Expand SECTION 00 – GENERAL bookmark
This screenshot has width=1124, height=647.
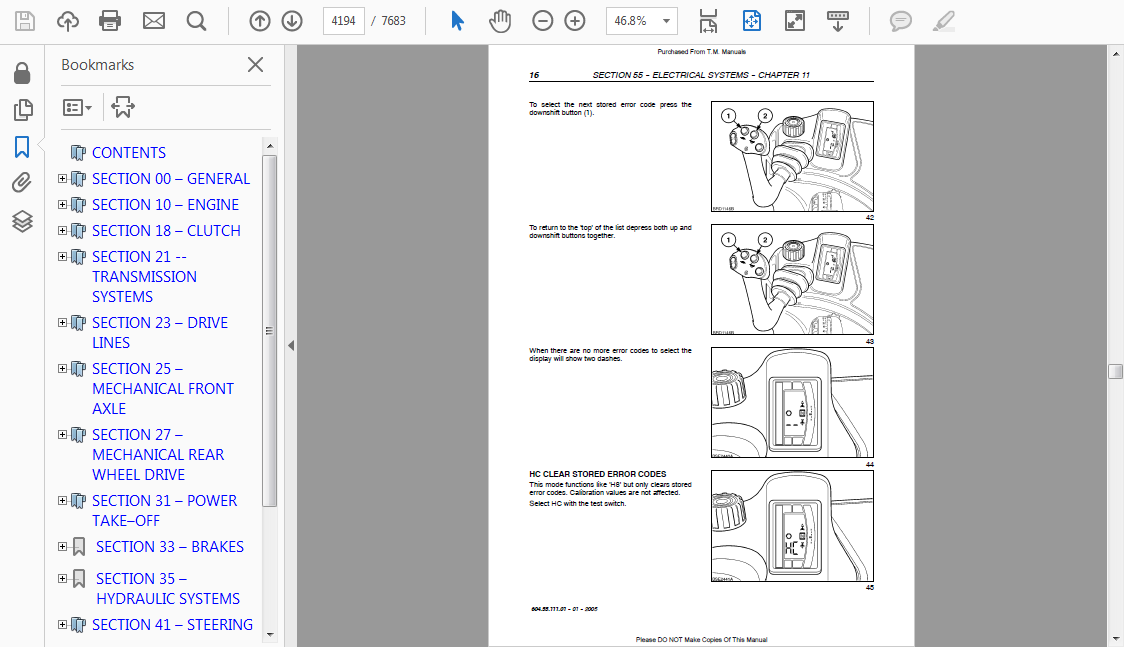62,178
